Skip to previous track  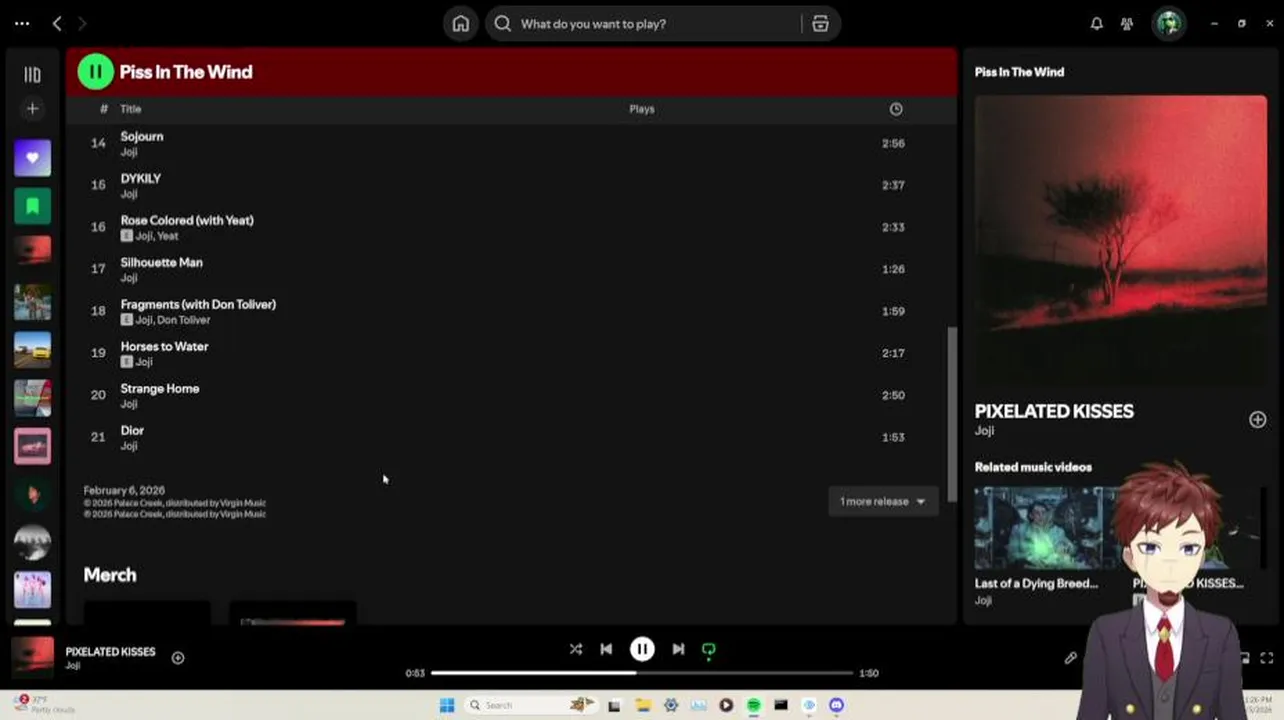pyautogui.click(x=606, y=649)
